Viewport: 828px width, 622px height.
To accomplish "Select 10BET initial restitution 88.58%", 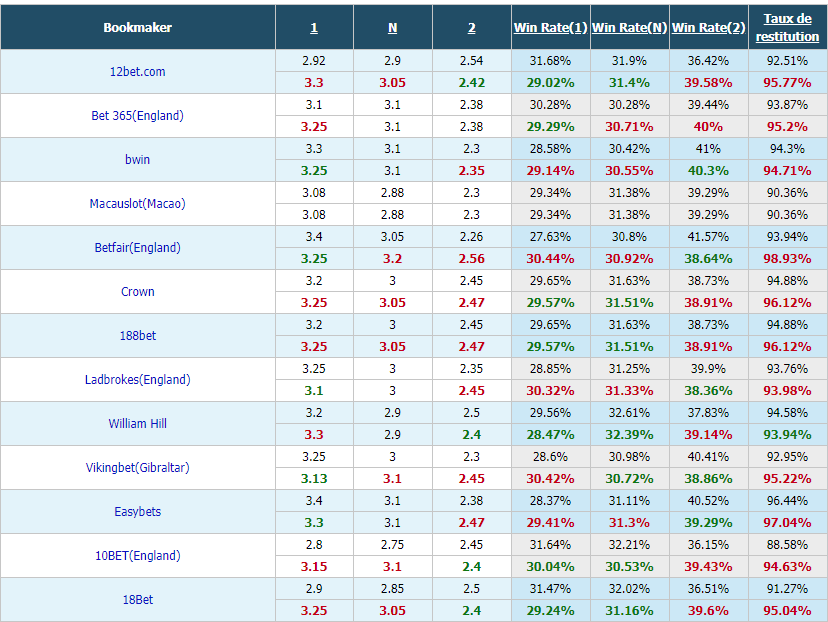I will click(787, 545).
